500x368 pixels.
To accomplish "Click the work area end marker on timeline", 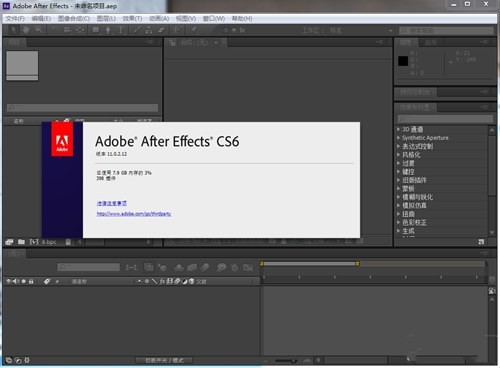I will (357, 264).
